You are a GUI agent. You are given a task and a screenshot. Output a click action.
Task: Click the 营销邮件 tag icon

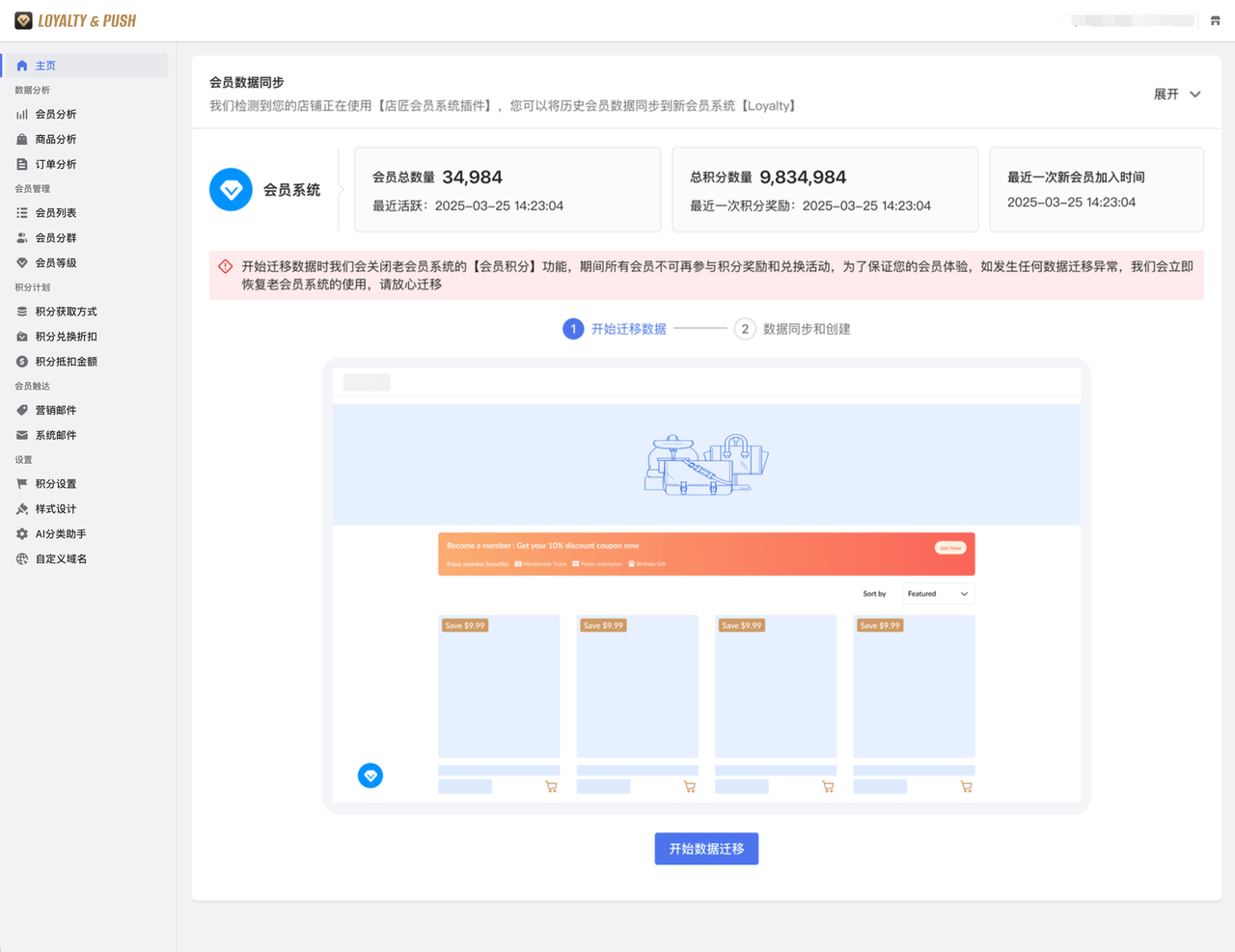point(22,410)
